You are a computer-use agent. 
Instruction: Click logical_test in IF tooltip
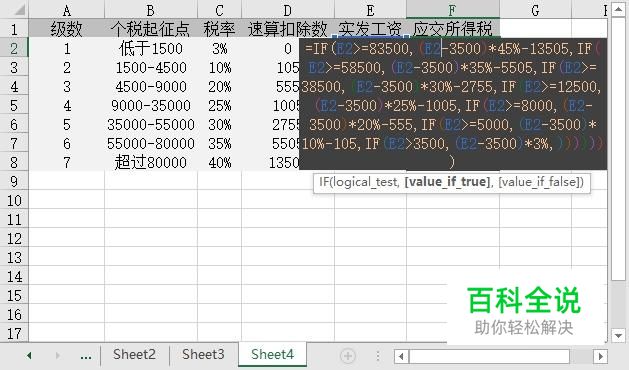(x=366, y=182)
